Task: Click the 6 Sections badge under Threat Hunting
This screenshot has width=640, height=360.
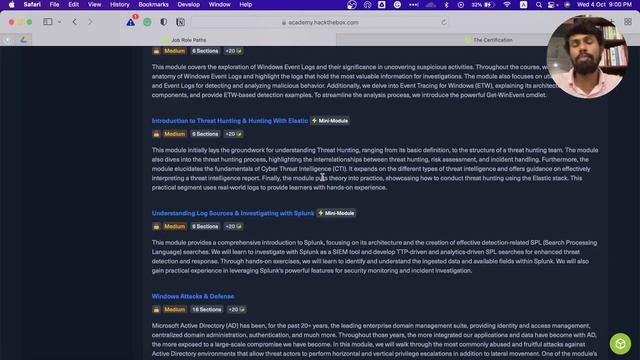Action: click(205, 134)
